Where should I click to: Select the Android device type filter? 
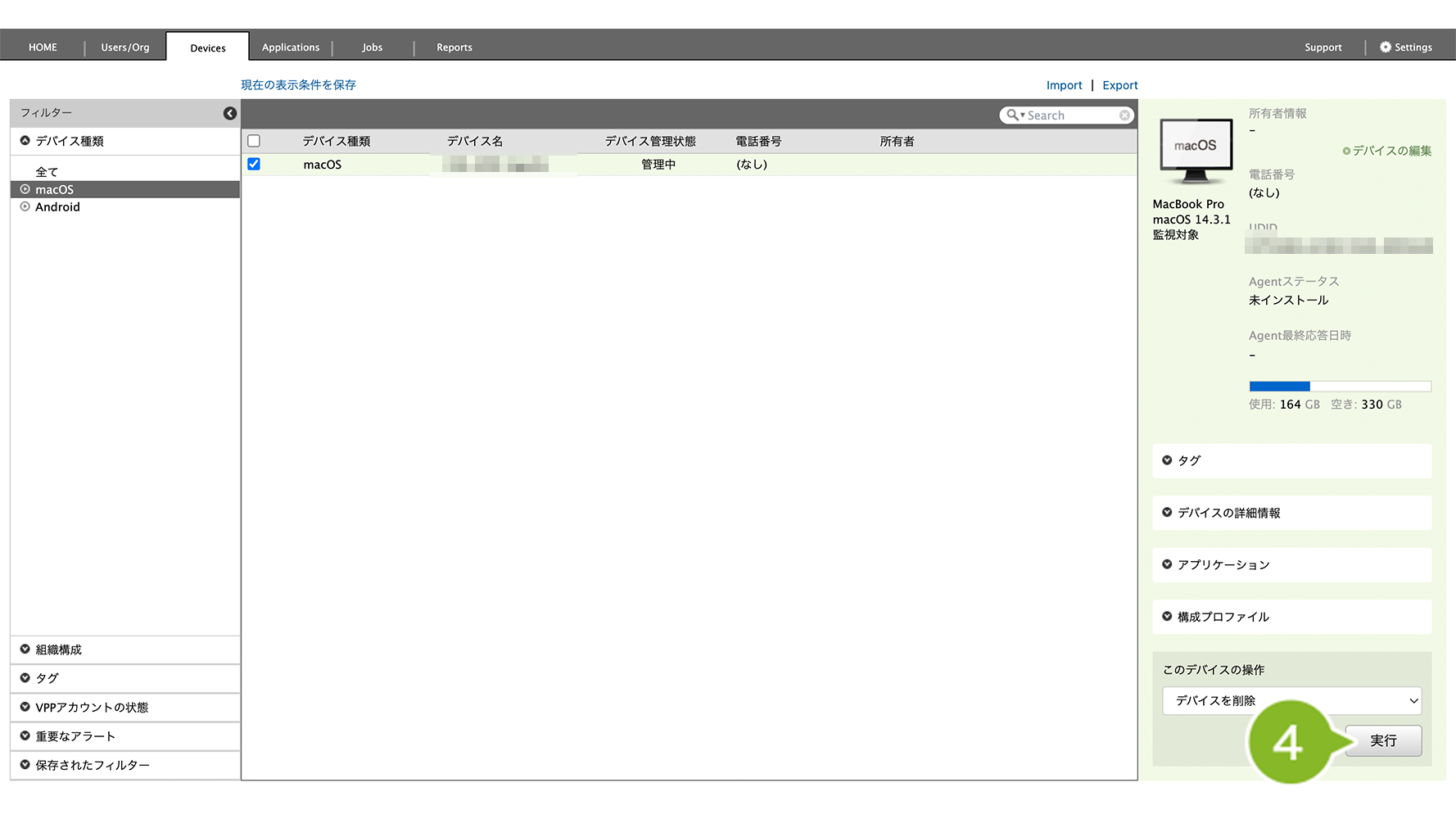[57, 207]
